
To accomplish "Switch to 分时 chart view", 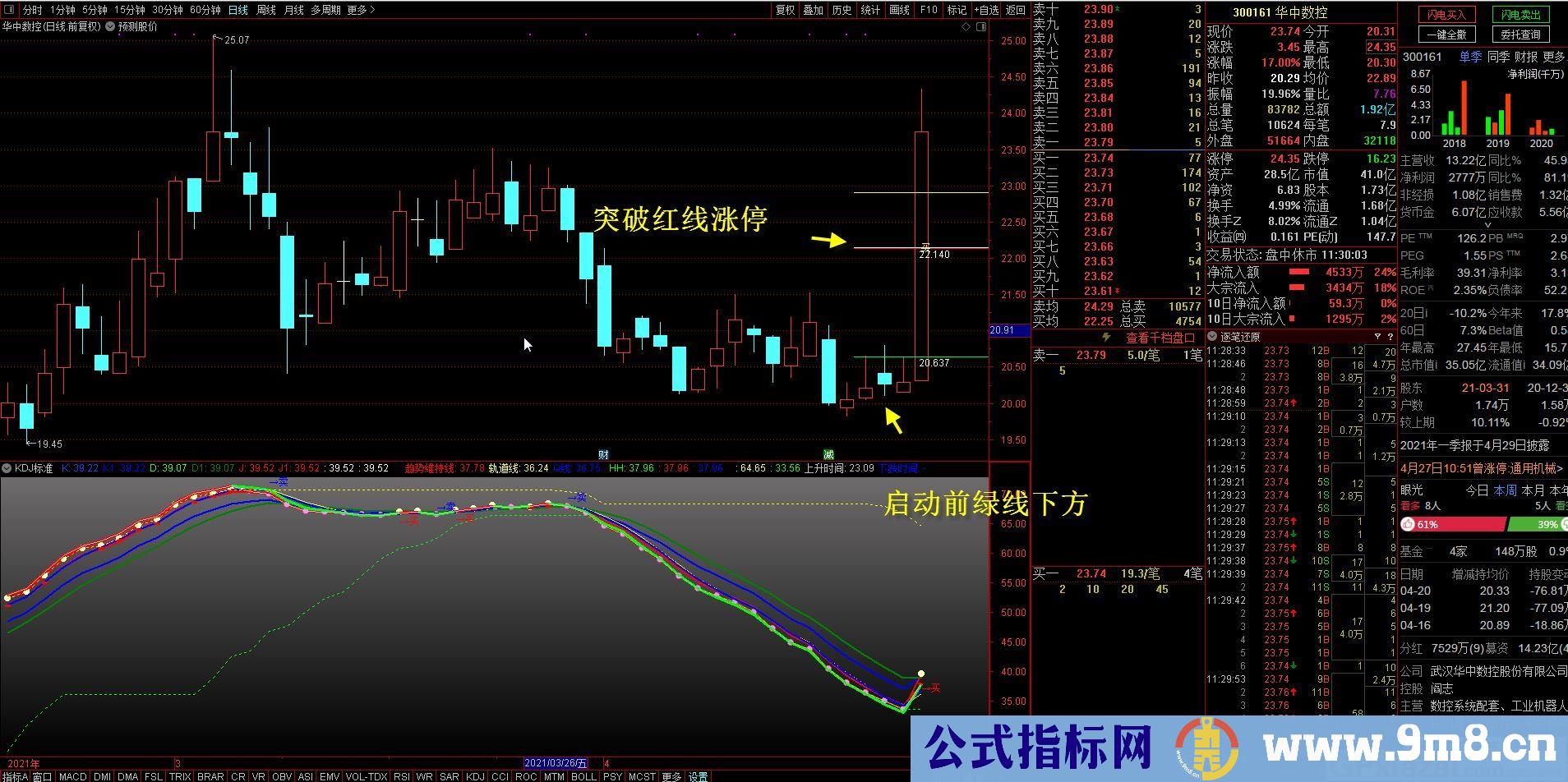I will 32,10.
